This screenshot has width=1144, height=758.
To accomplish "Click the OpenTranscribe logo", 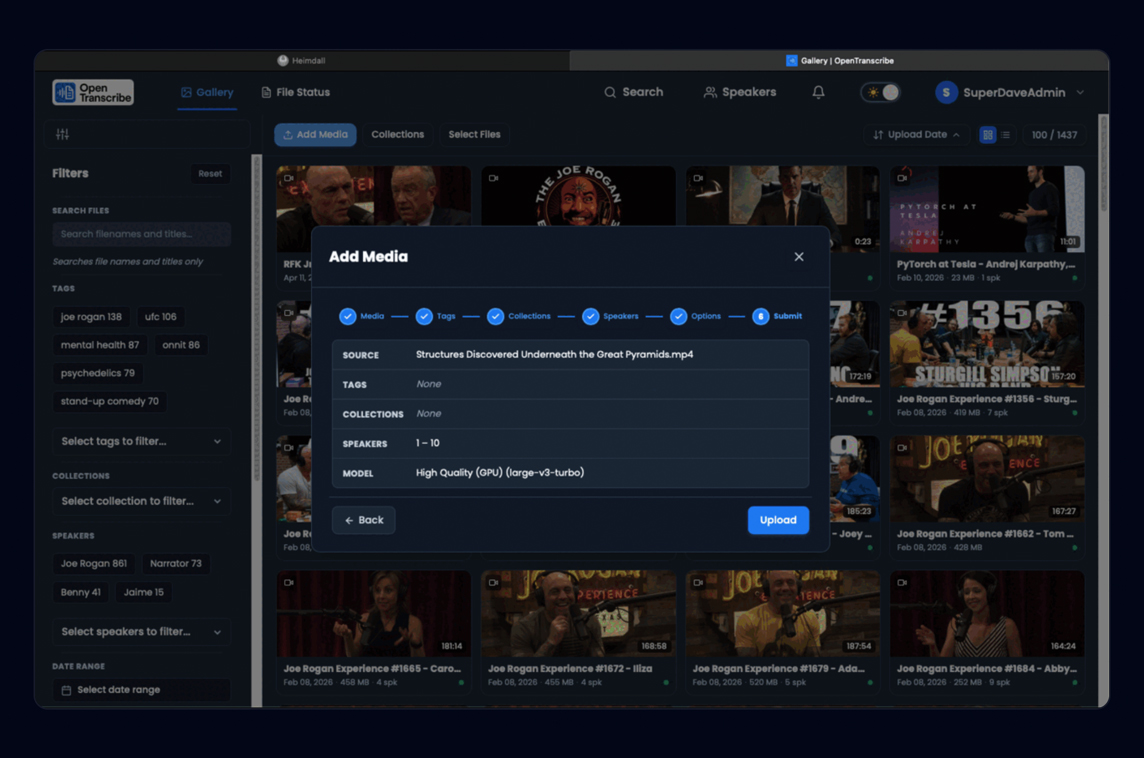I will [93, 92].
